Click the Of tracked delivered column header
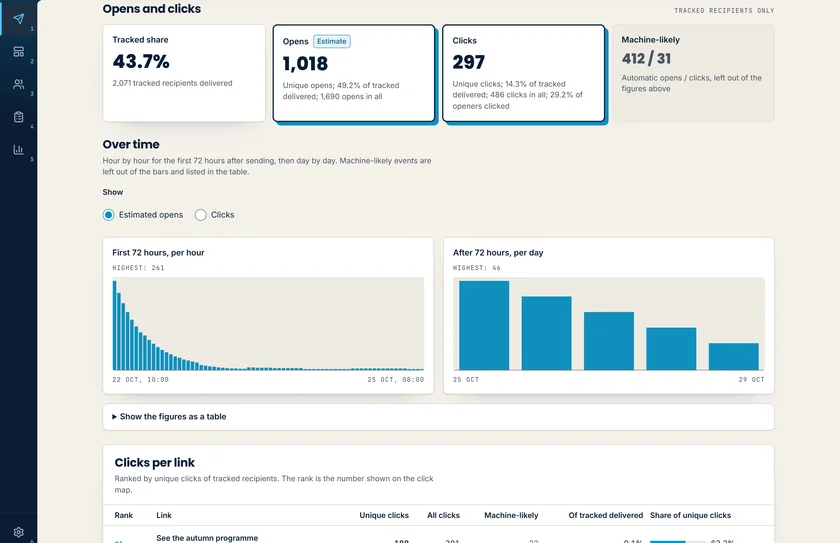 pyautogui.click(x=605, y=515)
